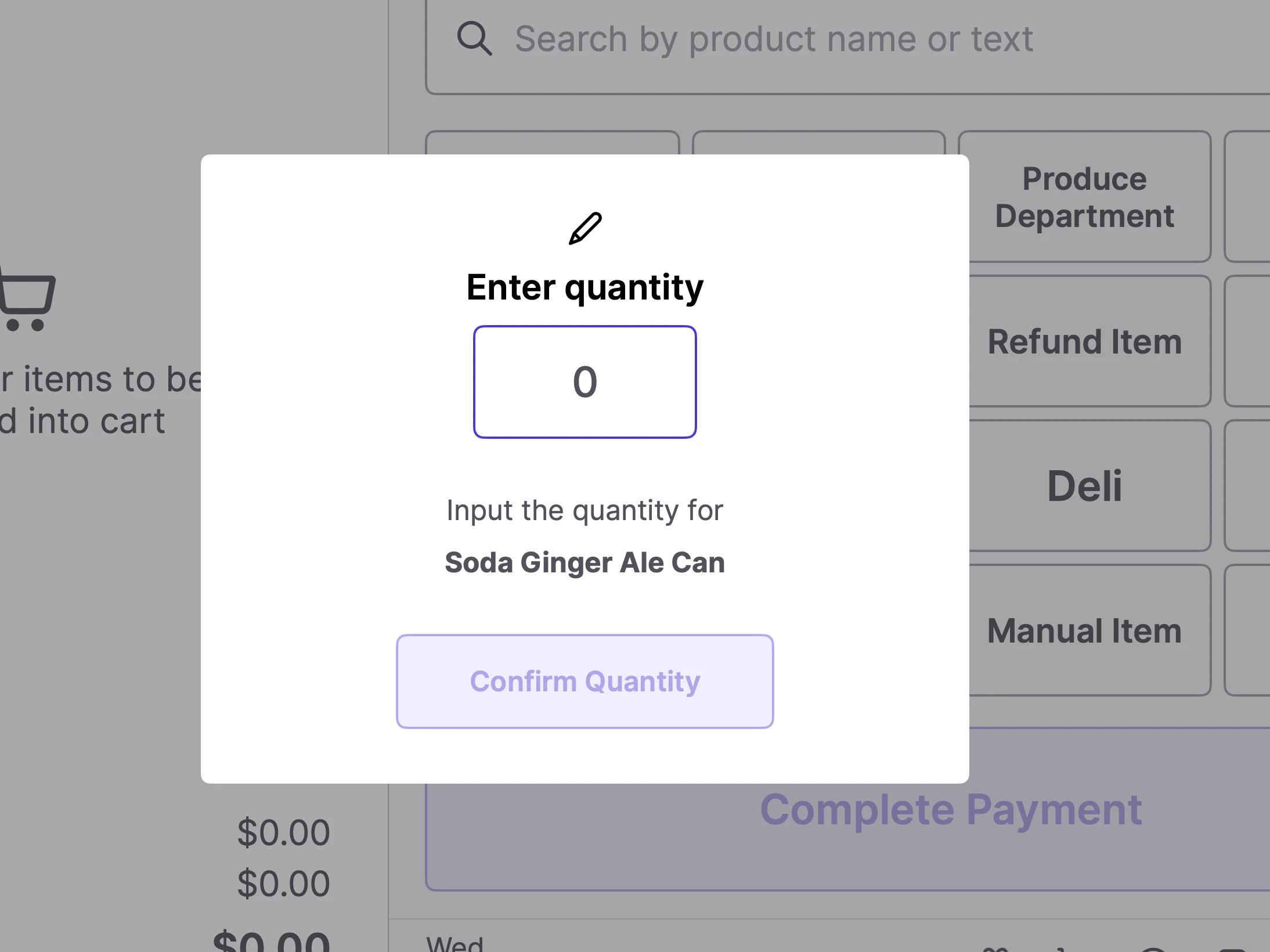Click the "Input the quantity for" text

coord(585,511)
